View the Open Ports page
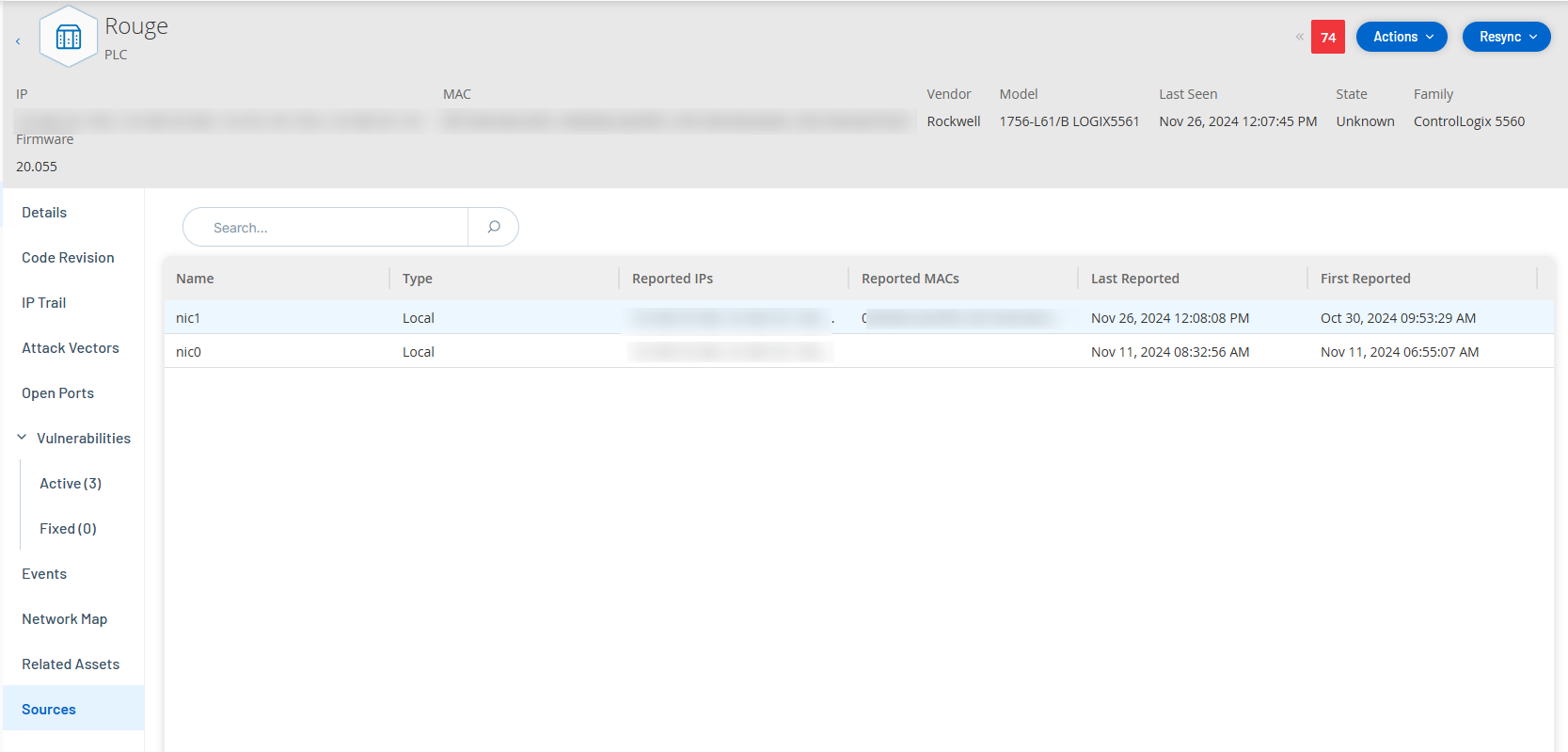The width and height of the screenshot is (1568, 752). [x=58, y=393]
